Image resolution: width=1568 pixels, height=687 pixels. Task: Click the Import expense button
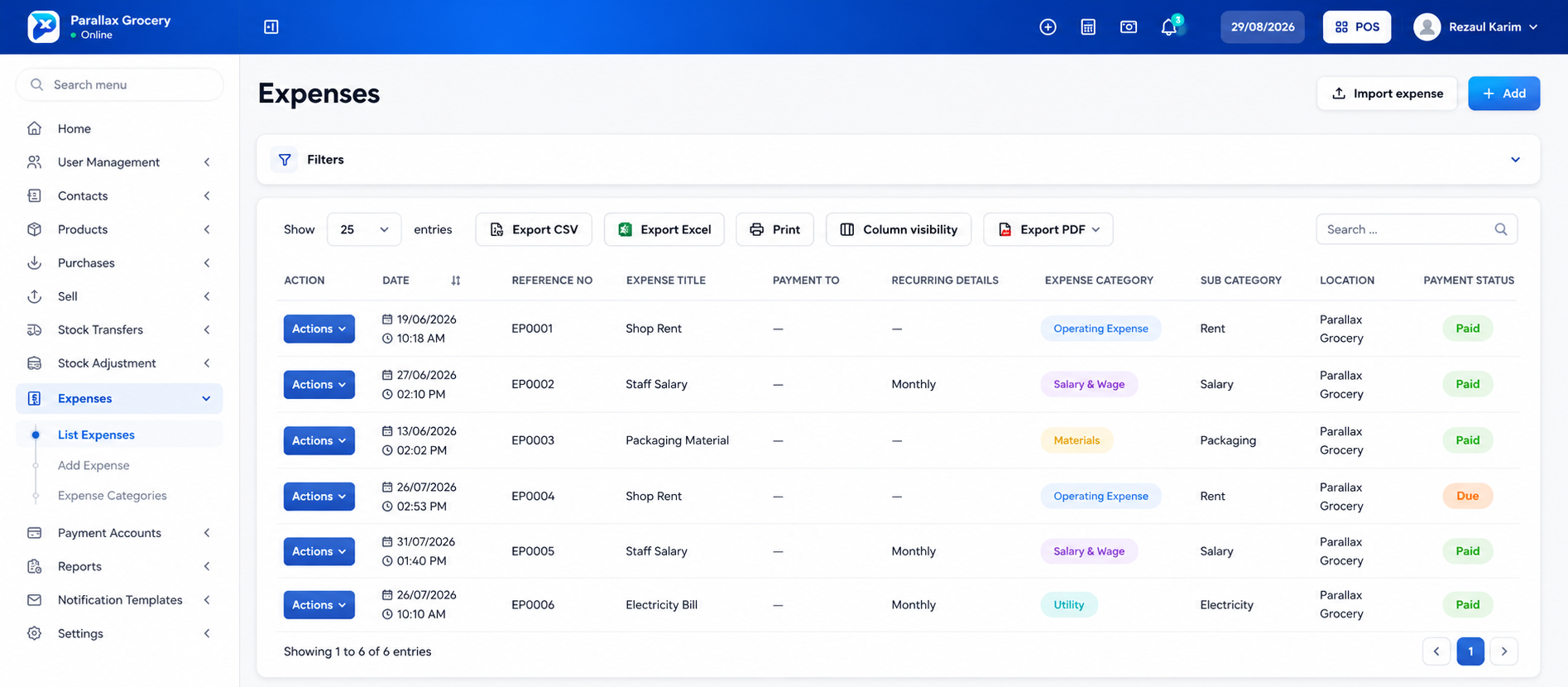pos(1387,94)
